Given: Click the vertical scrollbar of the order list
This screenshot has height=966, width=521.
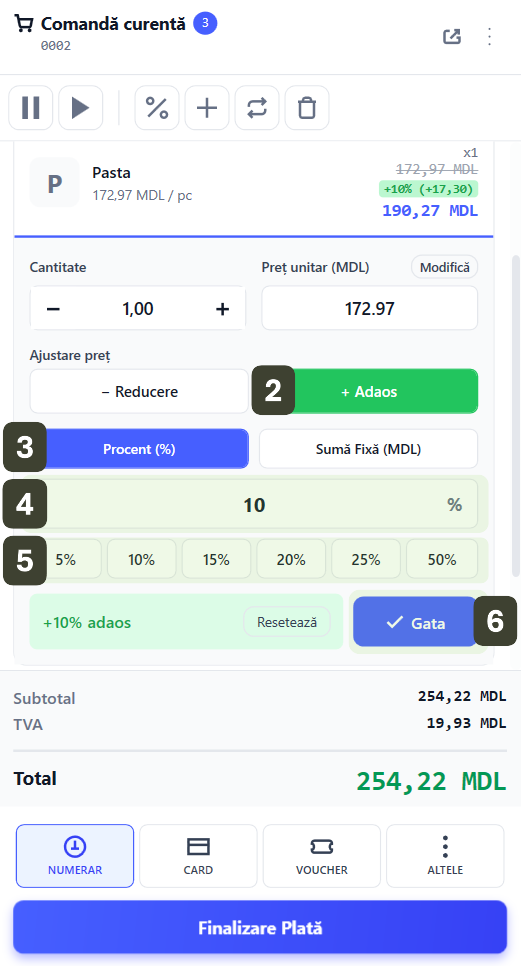Looking at the screenshot, I should tap(516, 416).
